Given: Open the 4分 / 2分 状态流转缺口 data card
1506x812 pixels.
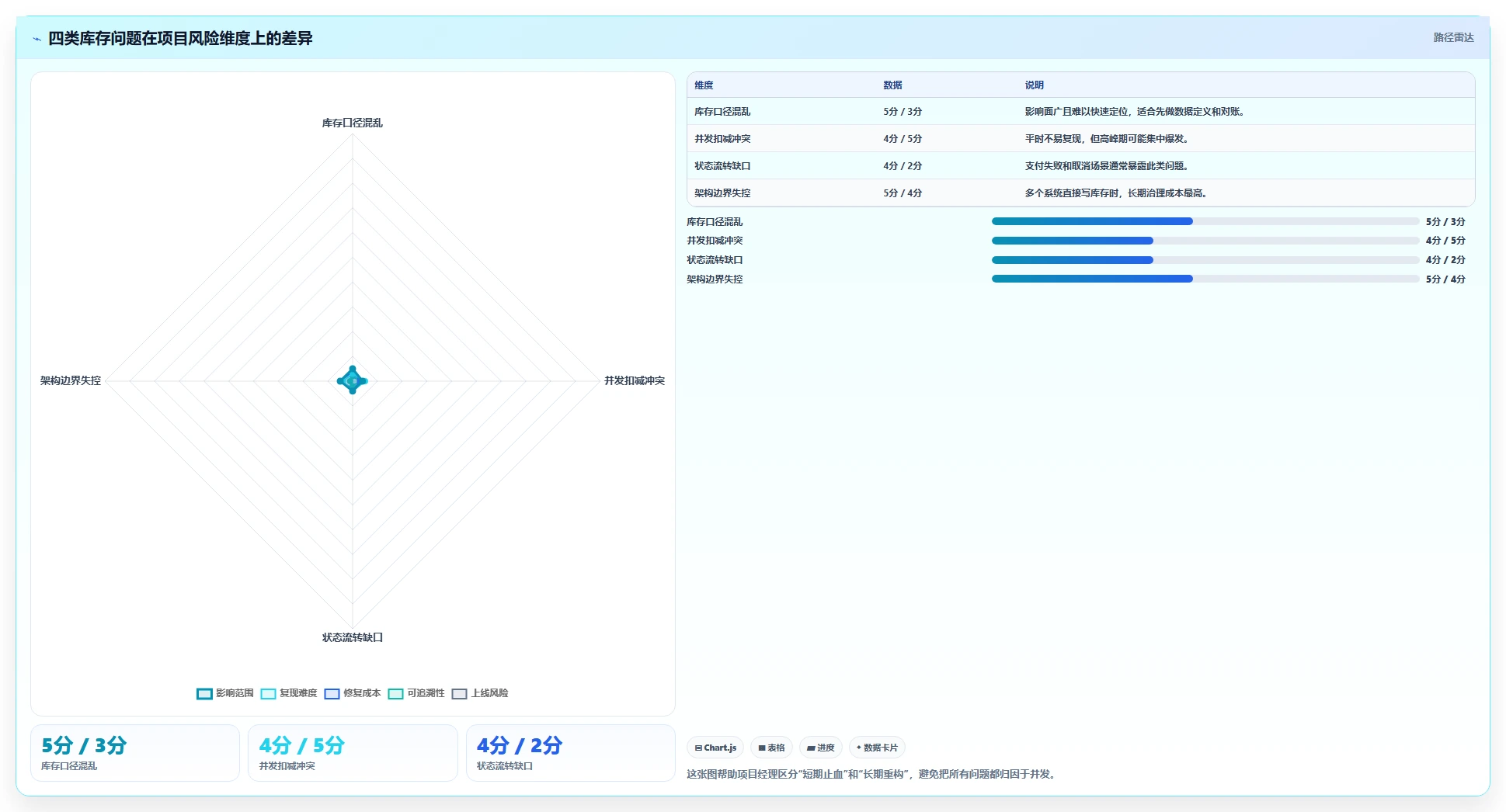Looking at the screenshot, I should [570, 753].
